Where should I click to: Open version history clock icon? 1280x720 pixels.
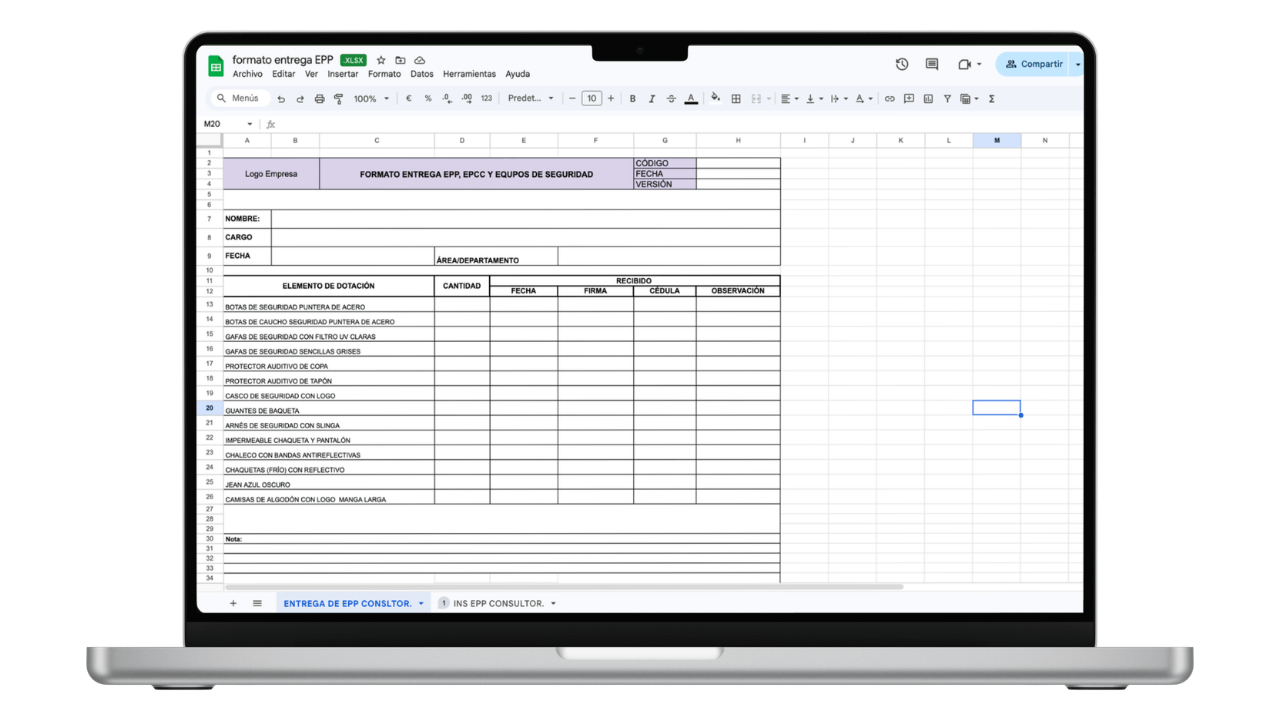click(x=902, y=64)
